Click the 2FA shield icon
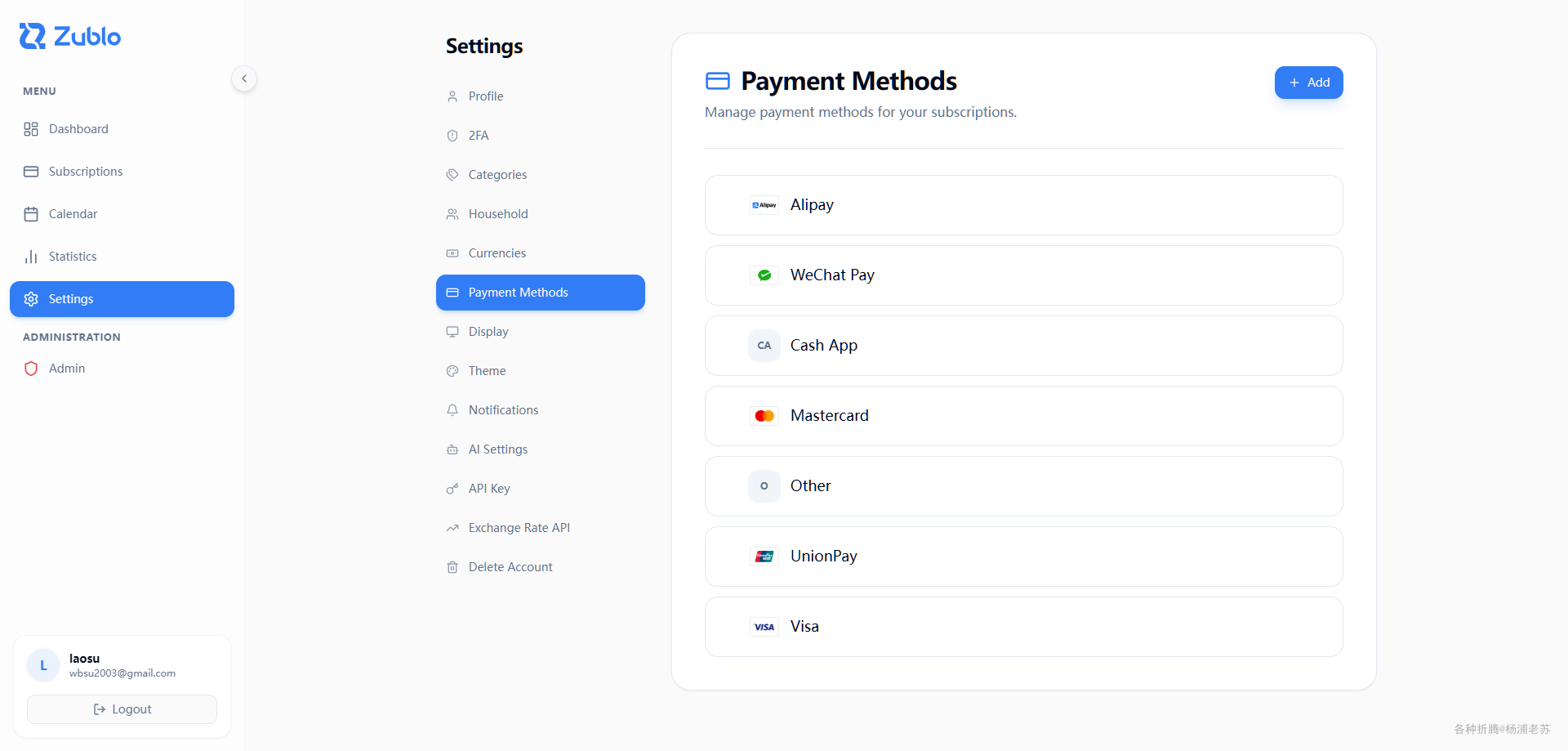The height and width of the screenshot is (751, 1568). coord(452,136)
